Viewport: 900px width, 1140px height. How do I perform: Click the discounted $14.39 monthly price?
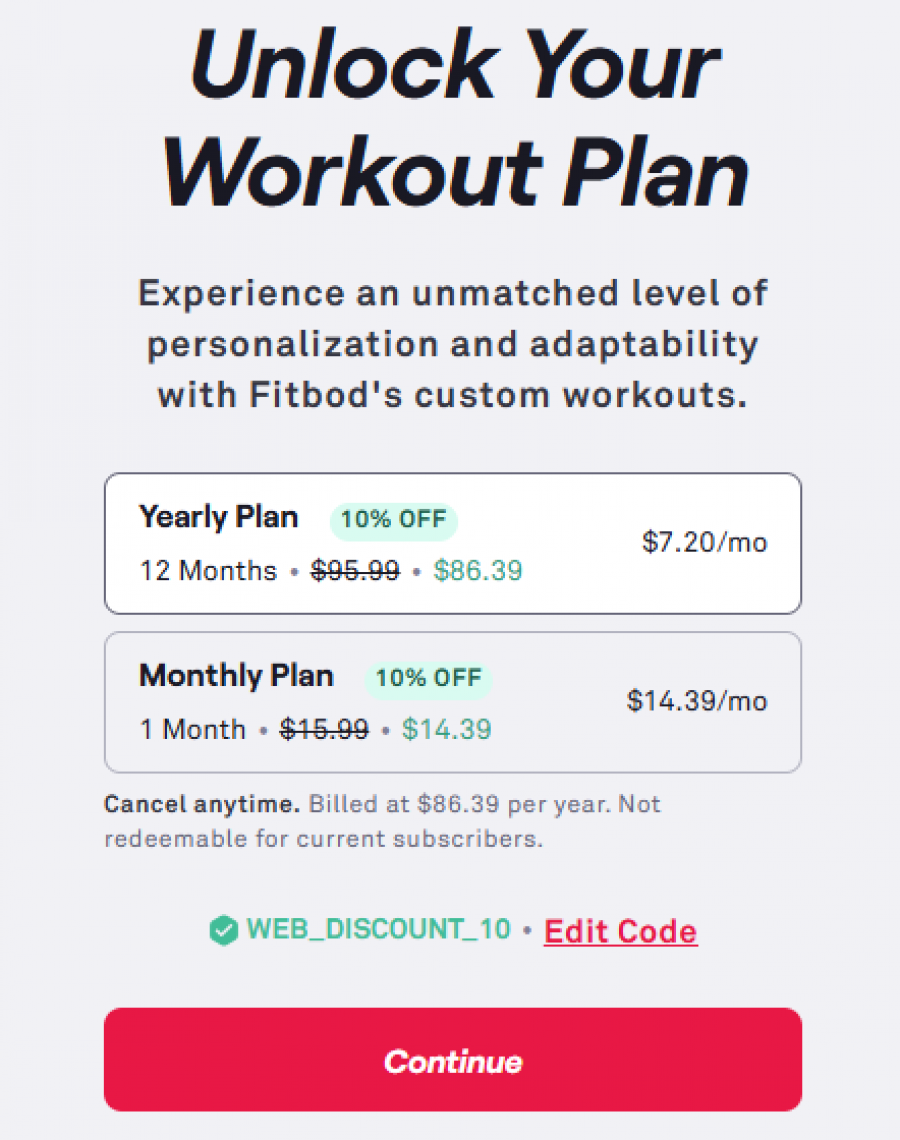click(447, 729)
